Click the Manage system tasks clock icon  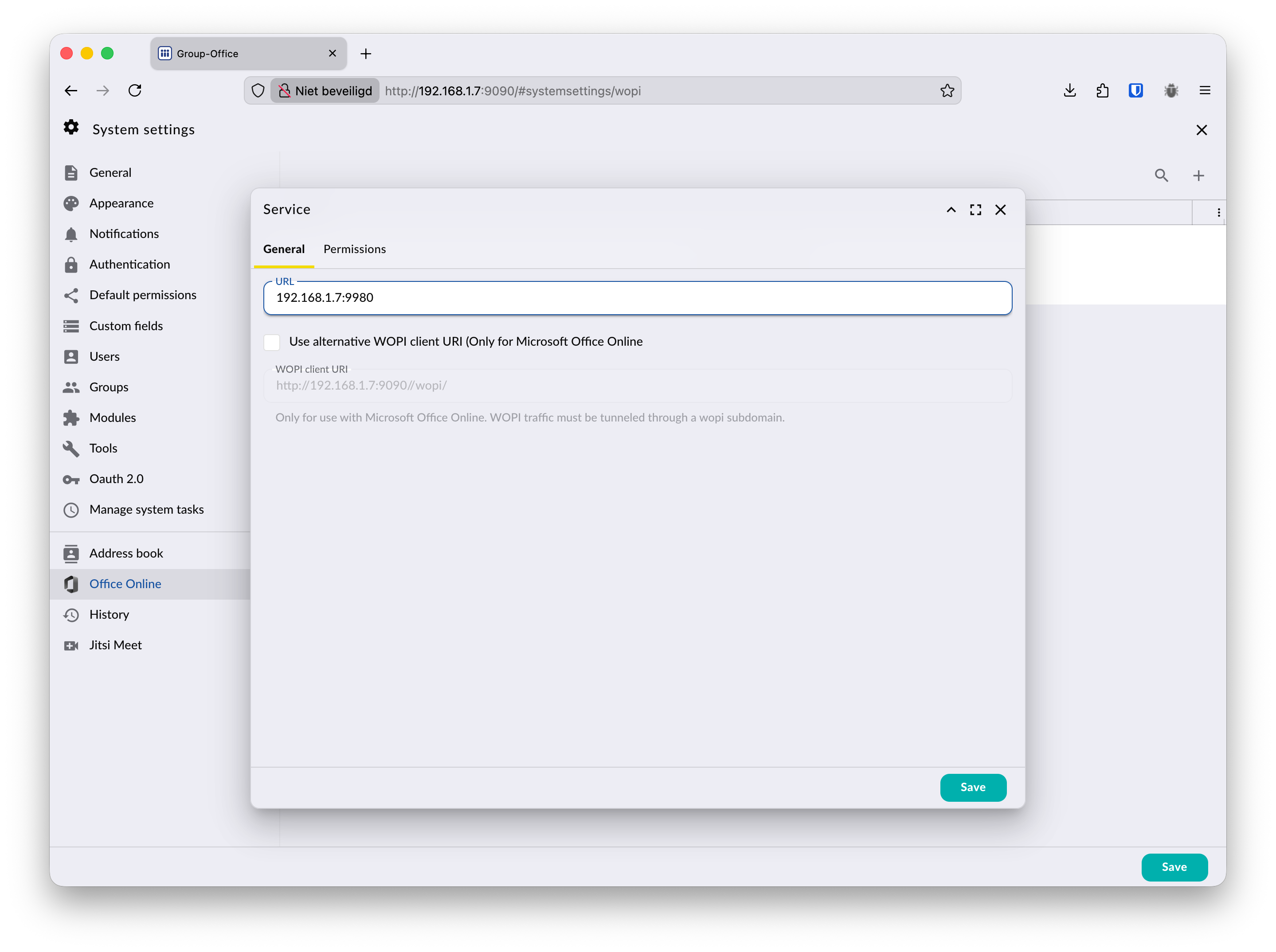coord(71,509)
